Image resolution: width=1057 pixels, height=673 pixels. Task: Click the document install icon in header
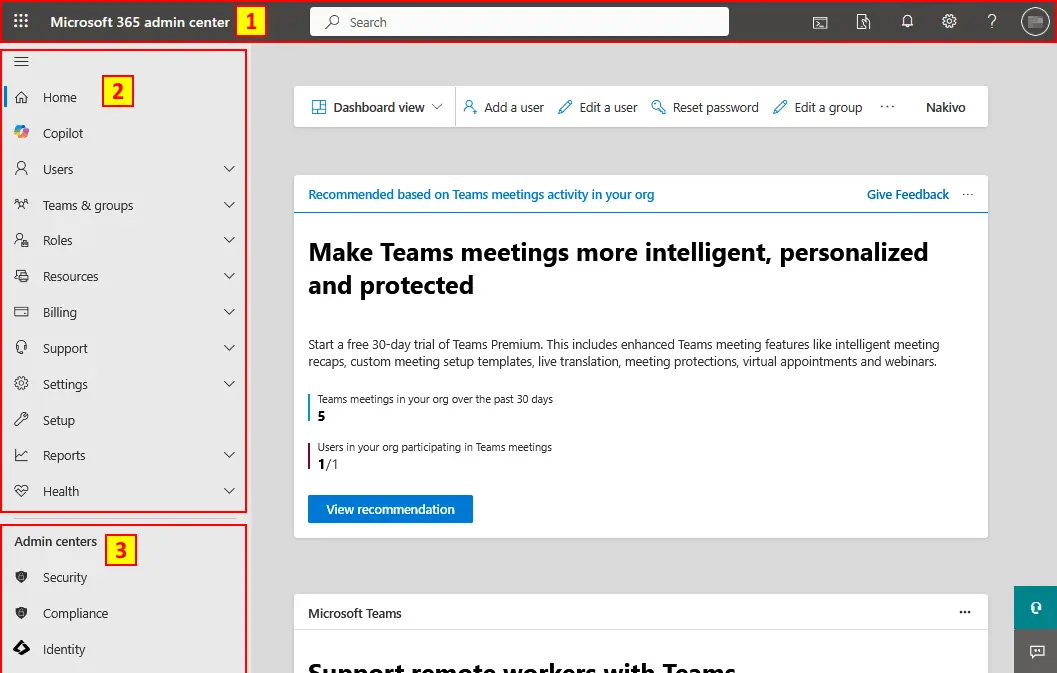863,22
